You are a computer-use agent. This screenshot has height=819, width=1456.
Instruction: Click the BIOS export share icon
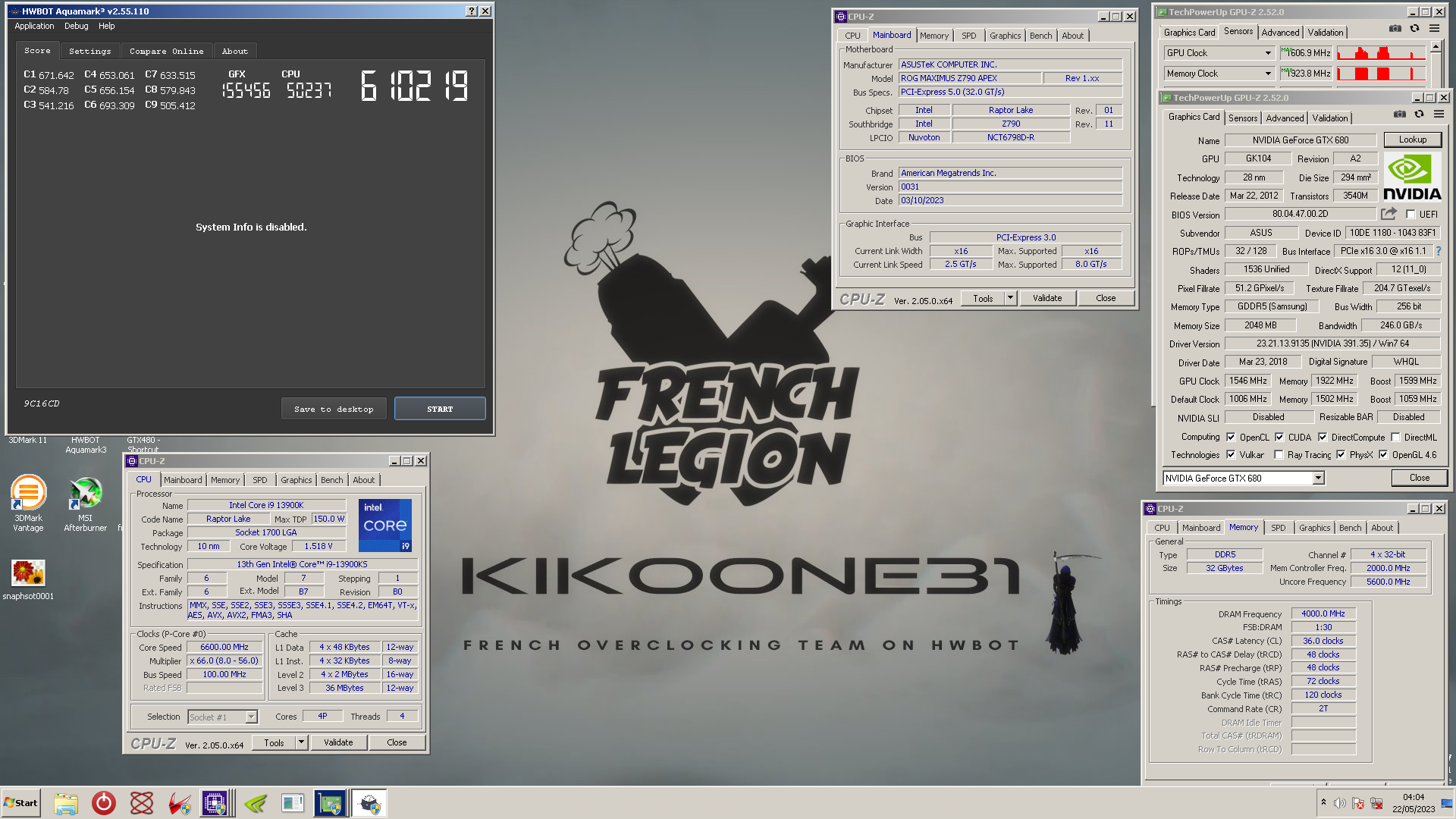(x=1389, y=214)
